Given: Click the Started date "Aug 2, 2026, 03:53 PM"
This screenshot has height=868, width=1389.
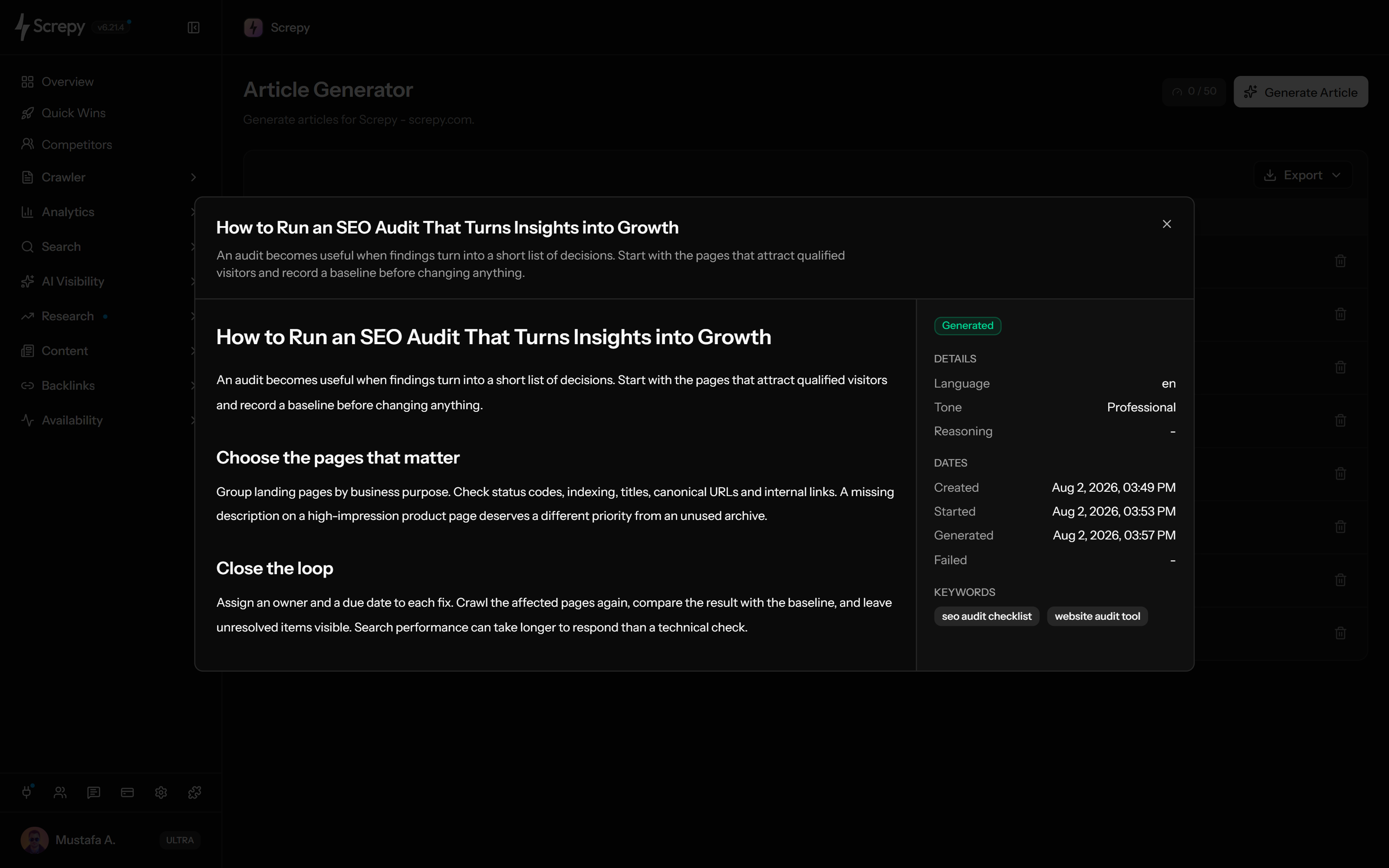Looking at the screenshot, I should click(1113, 512).
